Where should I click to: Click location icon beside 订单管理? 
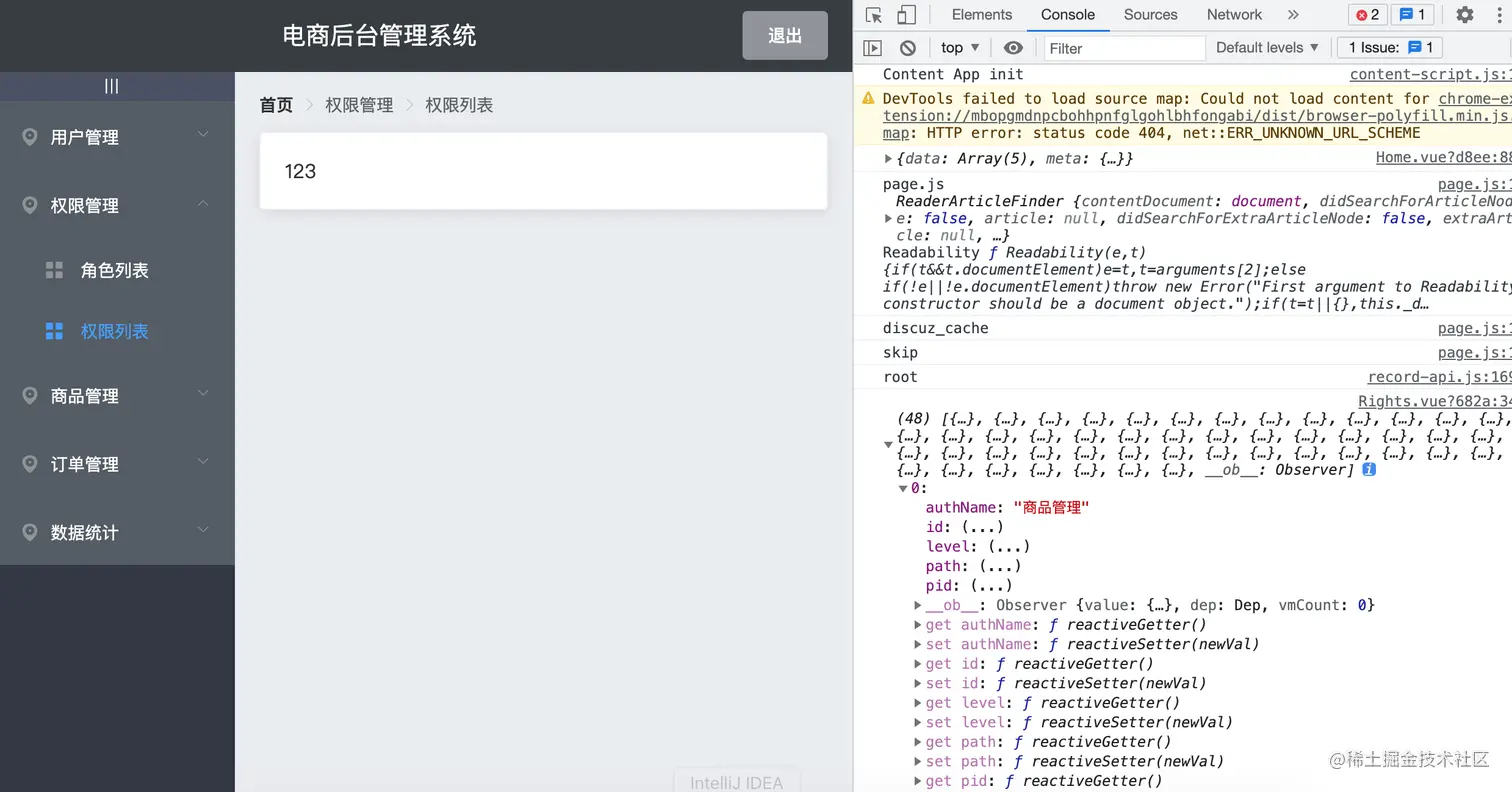pyautogui.click(x=30, y=464)
